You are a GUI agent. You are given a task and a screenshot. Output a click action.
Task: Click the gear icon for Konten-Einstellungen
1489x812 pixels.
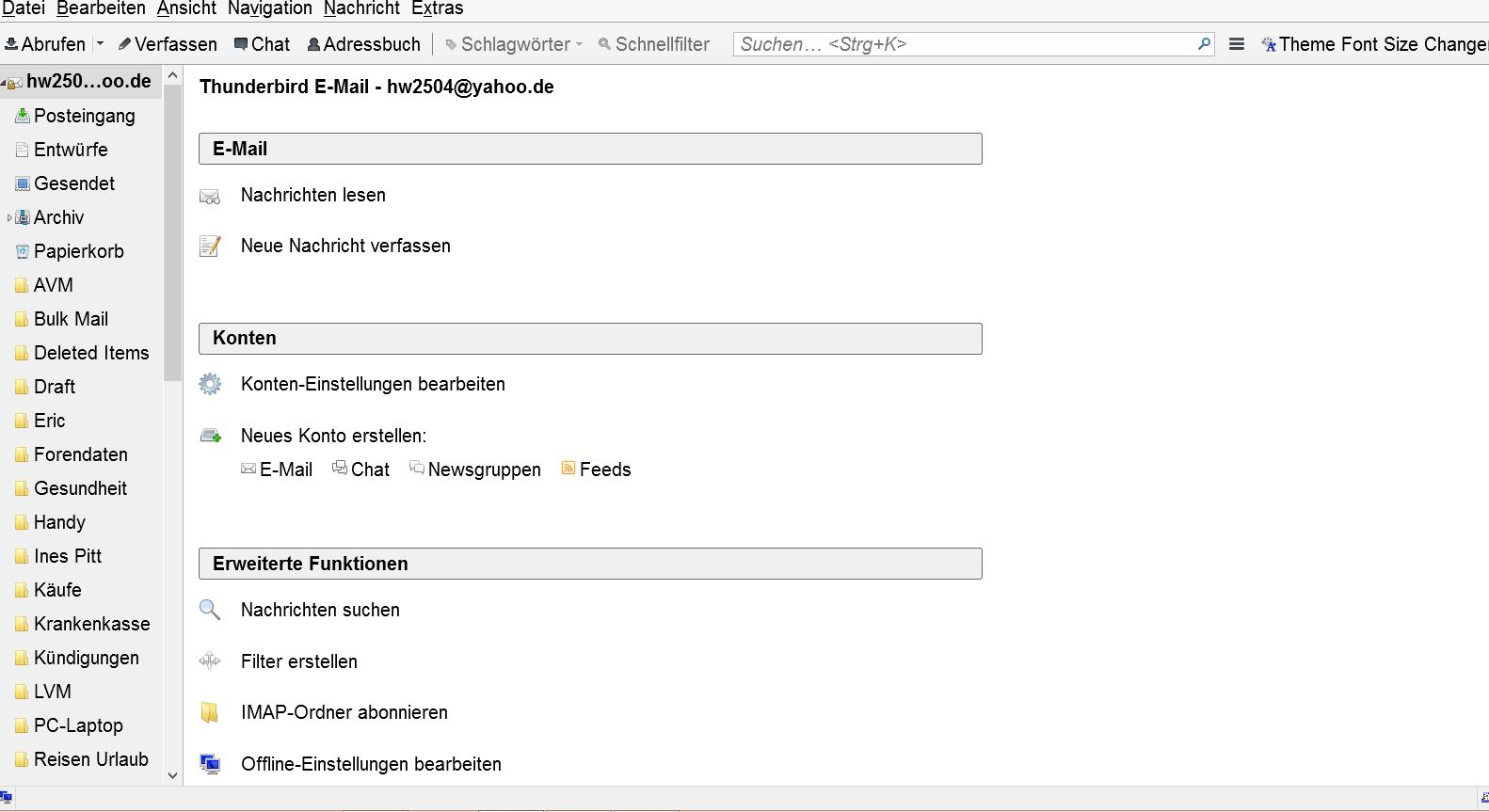click(210, 384)
